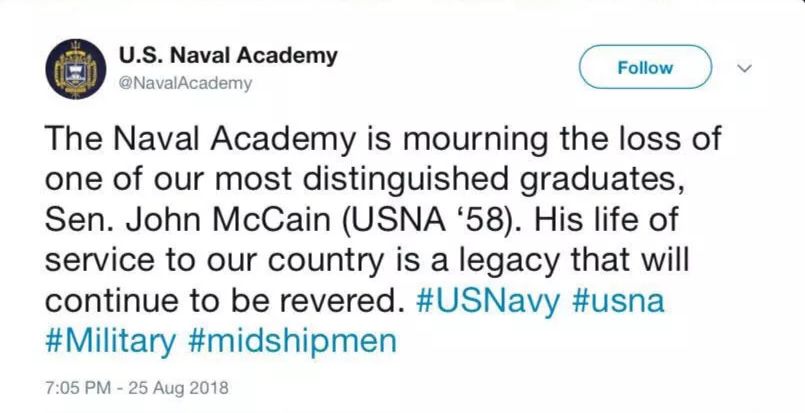This screenshot has height=413, width=805.
Task: Visit the #Military hashtag
Action: click(x=109, y=341)
